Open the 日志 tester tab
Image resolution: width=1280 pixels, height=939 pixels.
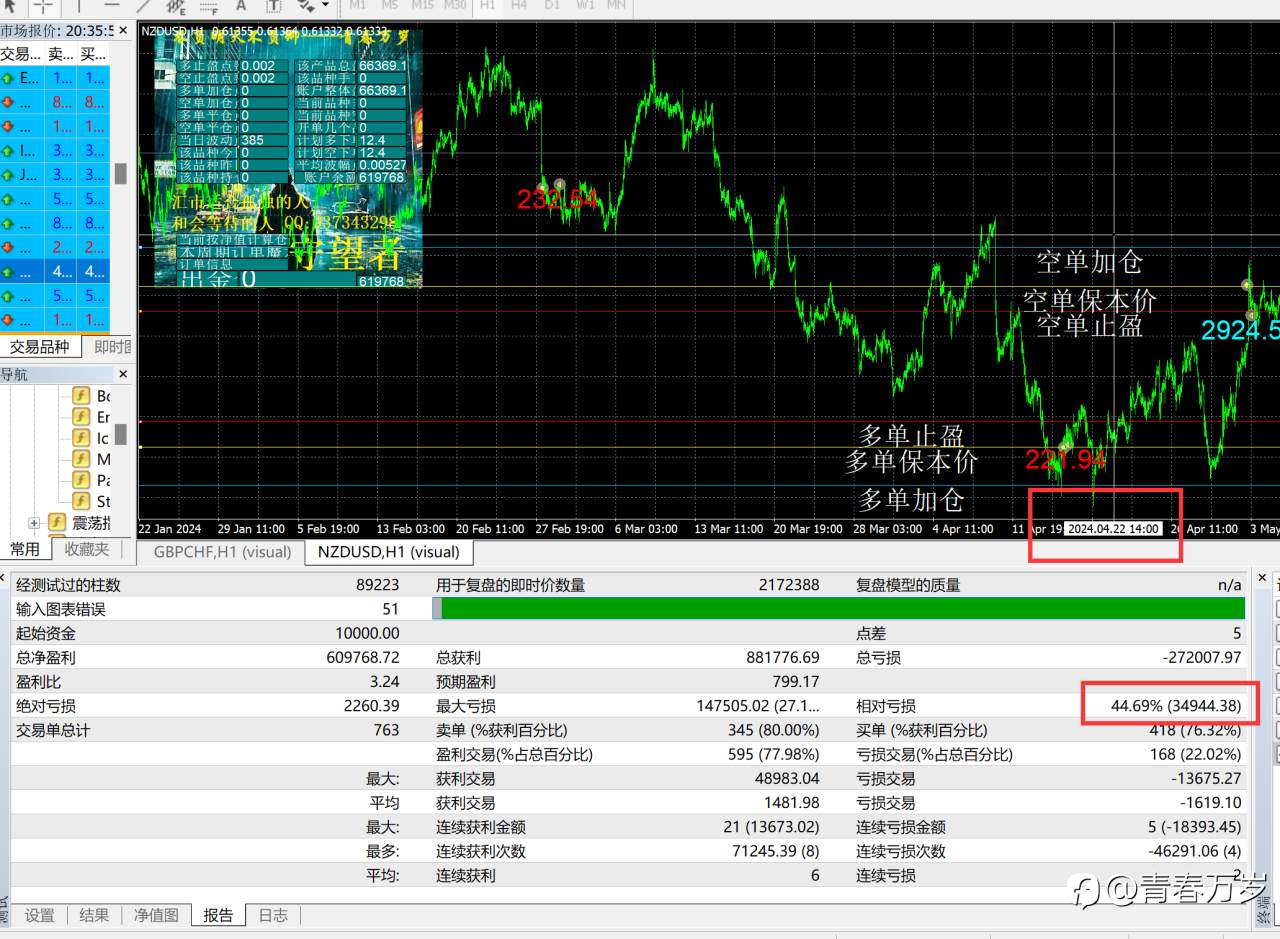pyautogui.click(x=273, y=915)
